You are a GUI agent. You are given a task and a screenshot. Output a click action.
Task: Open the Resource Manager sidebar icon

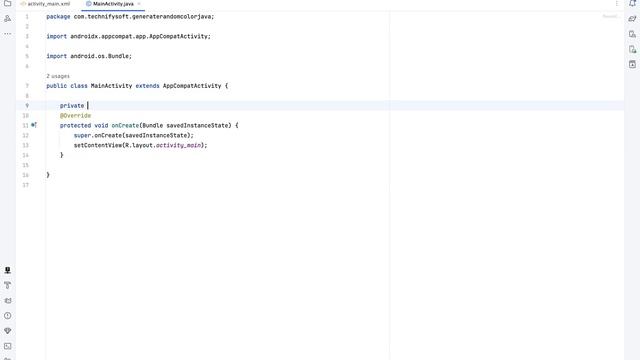[x=7, y=19]
